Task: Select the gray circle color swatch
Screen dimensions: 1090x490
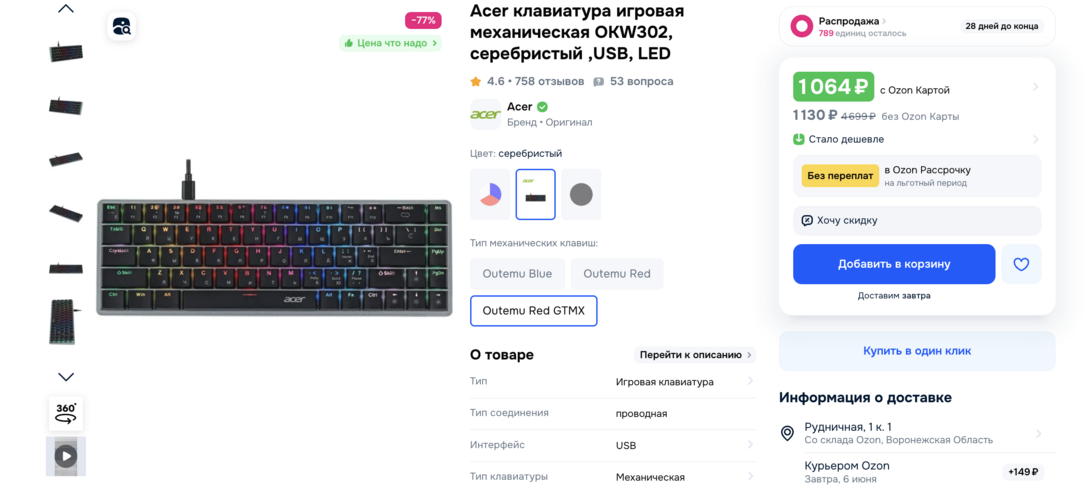Action: click(581, 195)
